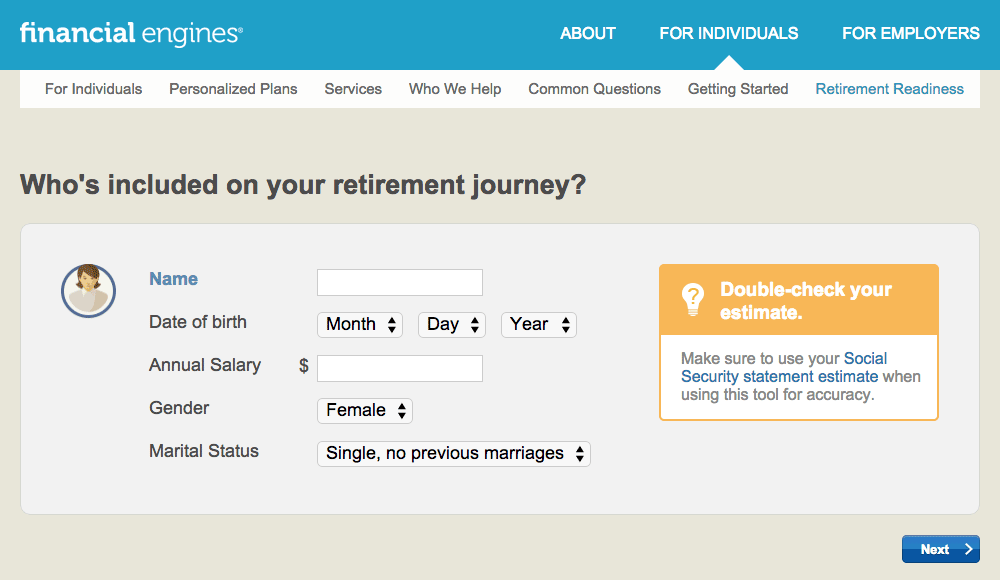Change the Gender selection dropdown
Screen dimensions: 1000x580
[365, 410]
